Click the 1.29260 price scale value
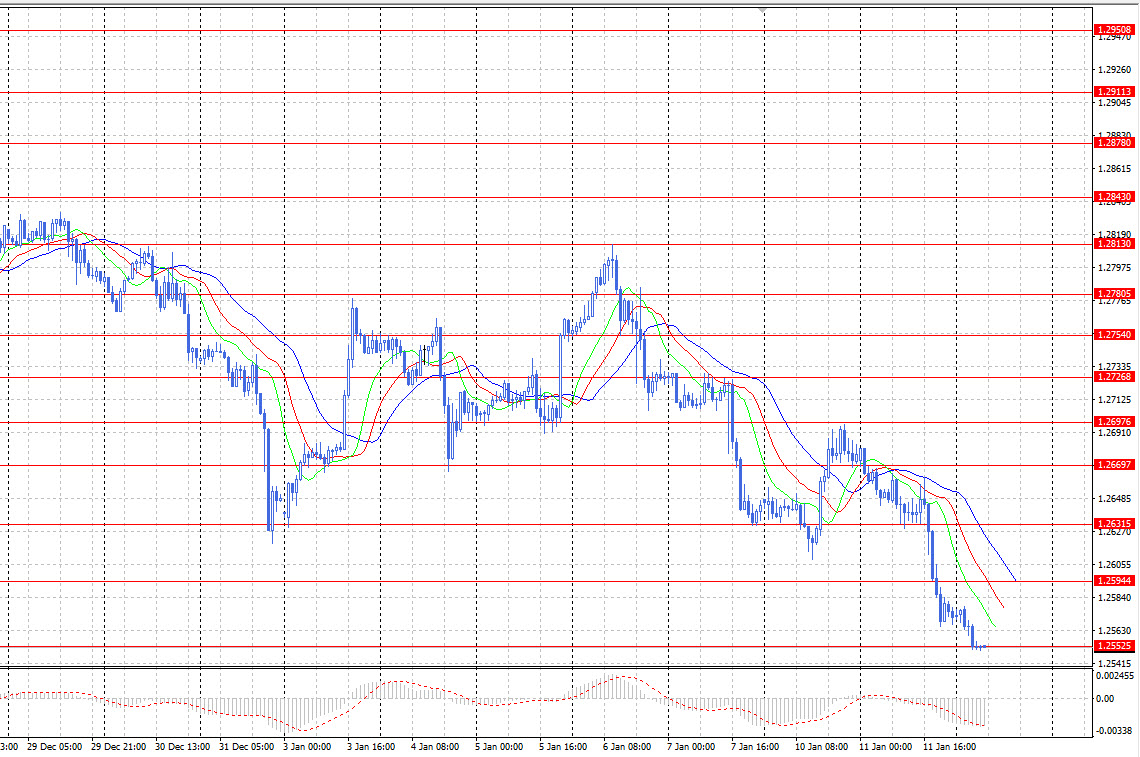This screenshot has height=757, width=1140. coord(1115,70)
